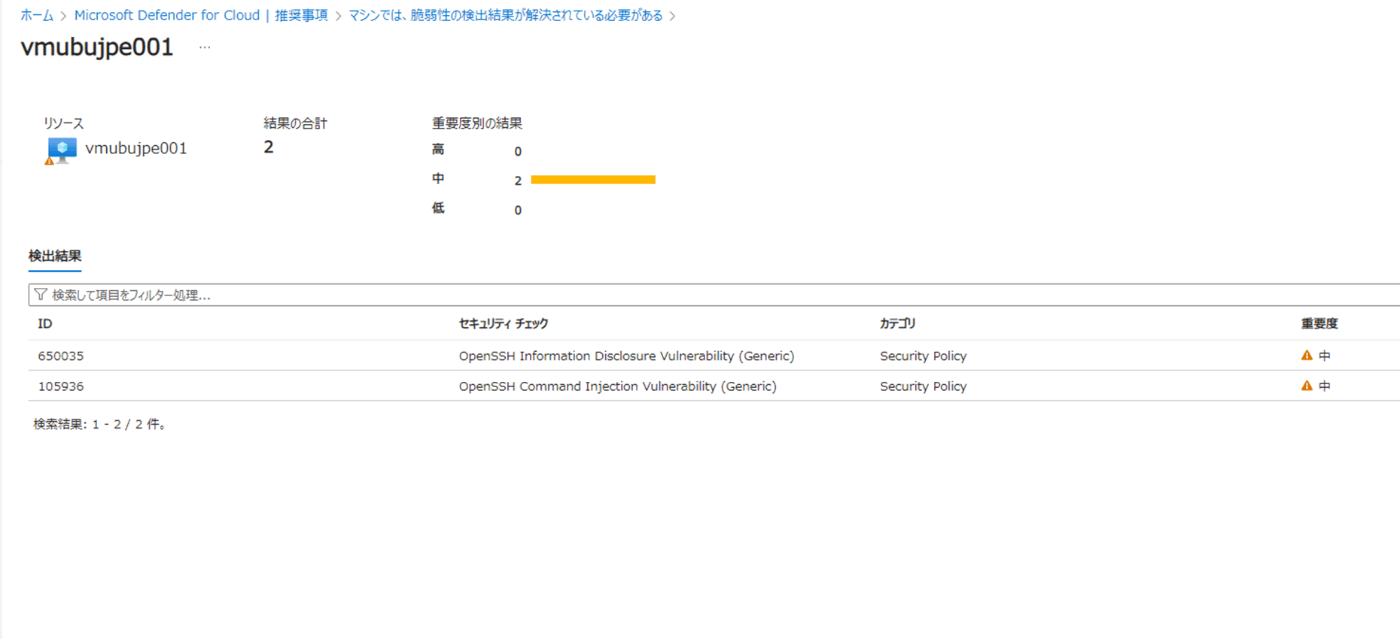
Task: Click the warning icon in row 650035
Action: [1307, 355]
